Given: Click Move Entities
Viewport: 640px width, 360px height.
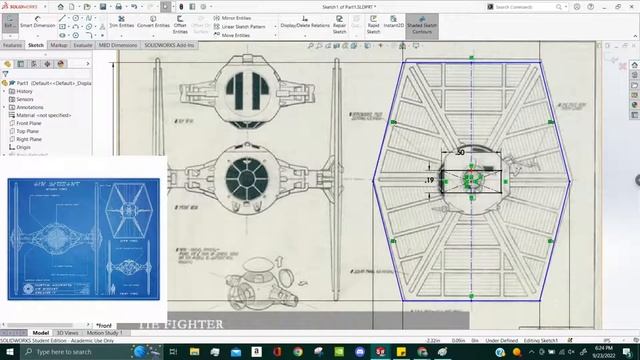Looking at the screenshot, I should pyautogui.click(x=231, y=36).
